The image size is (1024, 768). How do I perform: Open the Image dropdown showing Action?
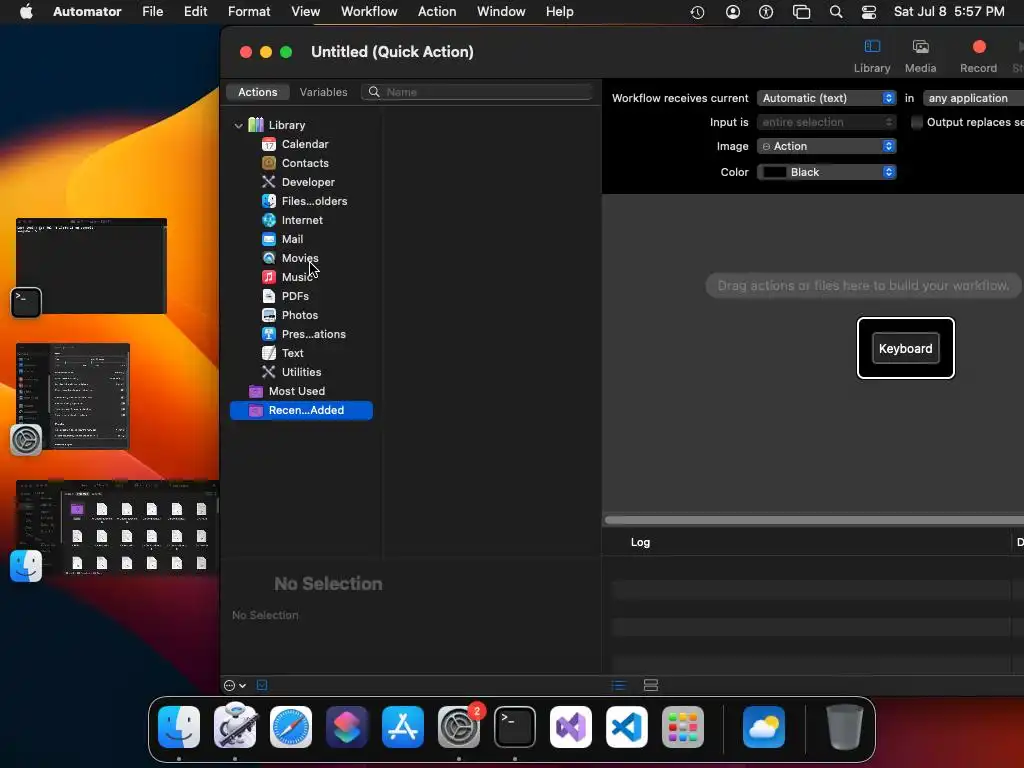tap(826, 146)
